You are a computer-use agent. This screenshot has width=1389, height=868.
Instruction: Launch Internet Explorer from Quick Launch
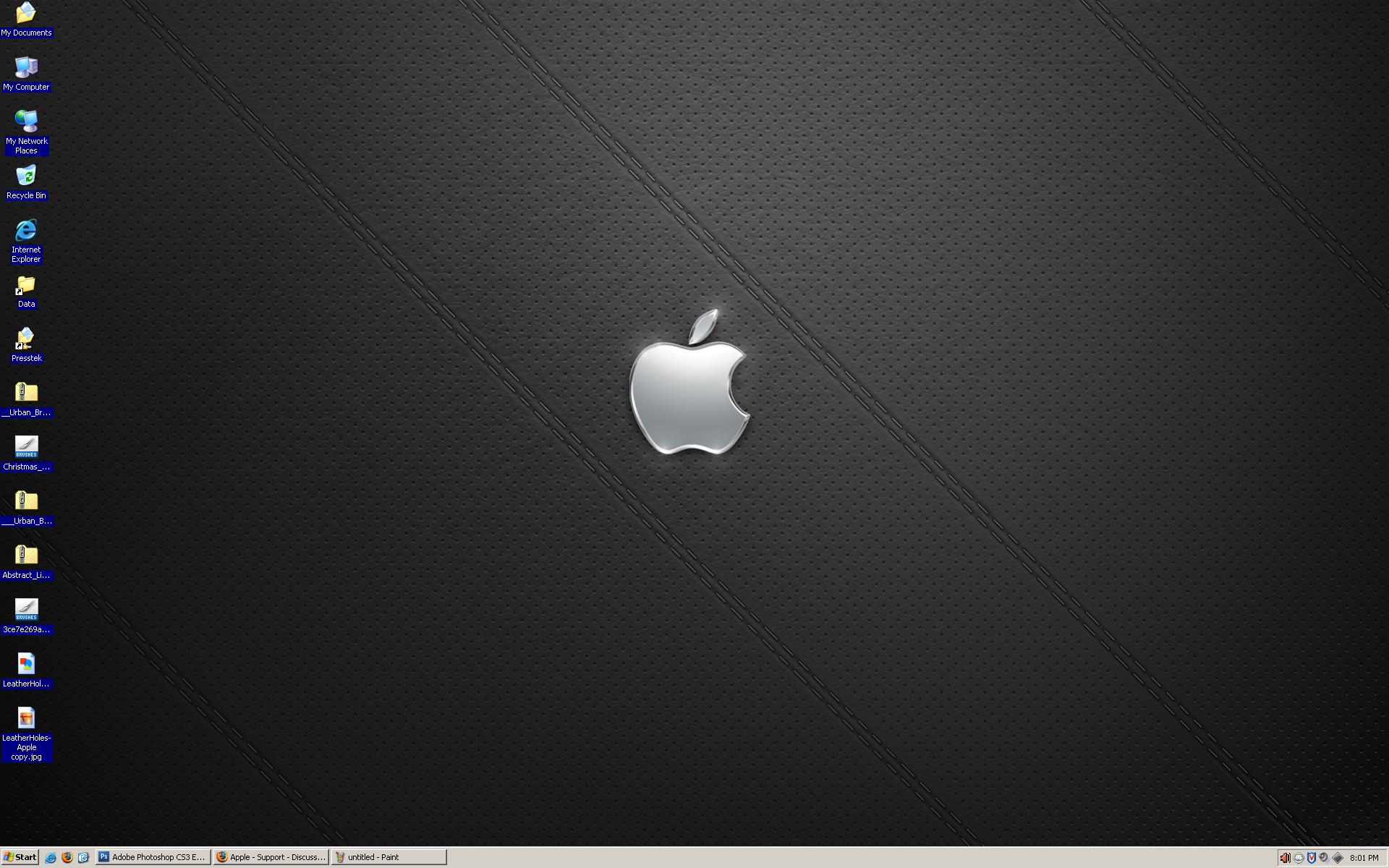(x=51, y=857)
